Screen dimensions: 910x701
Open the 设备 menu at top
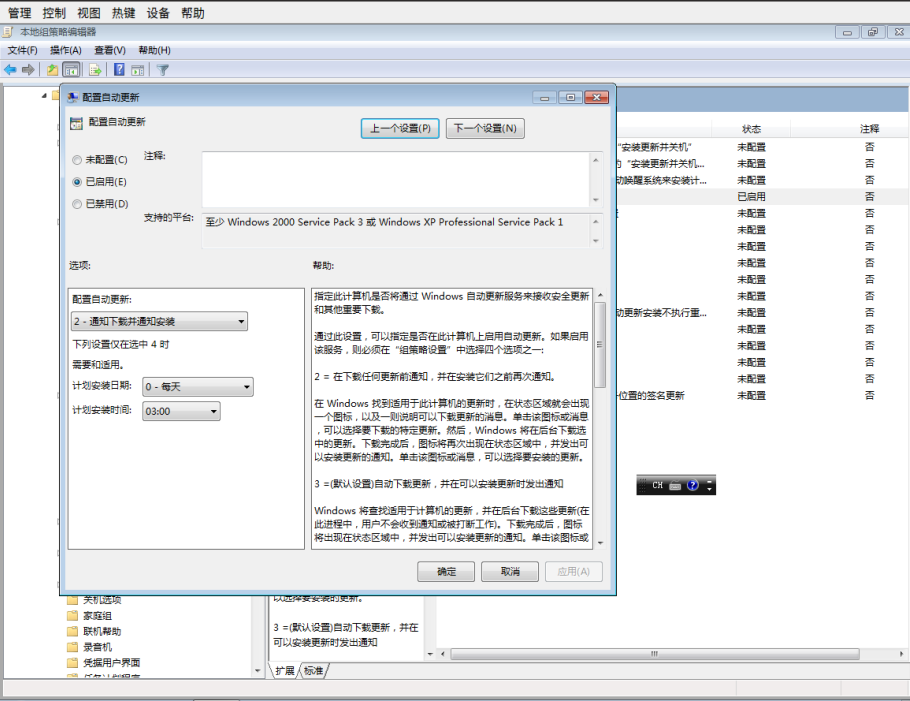coord(158,13)
